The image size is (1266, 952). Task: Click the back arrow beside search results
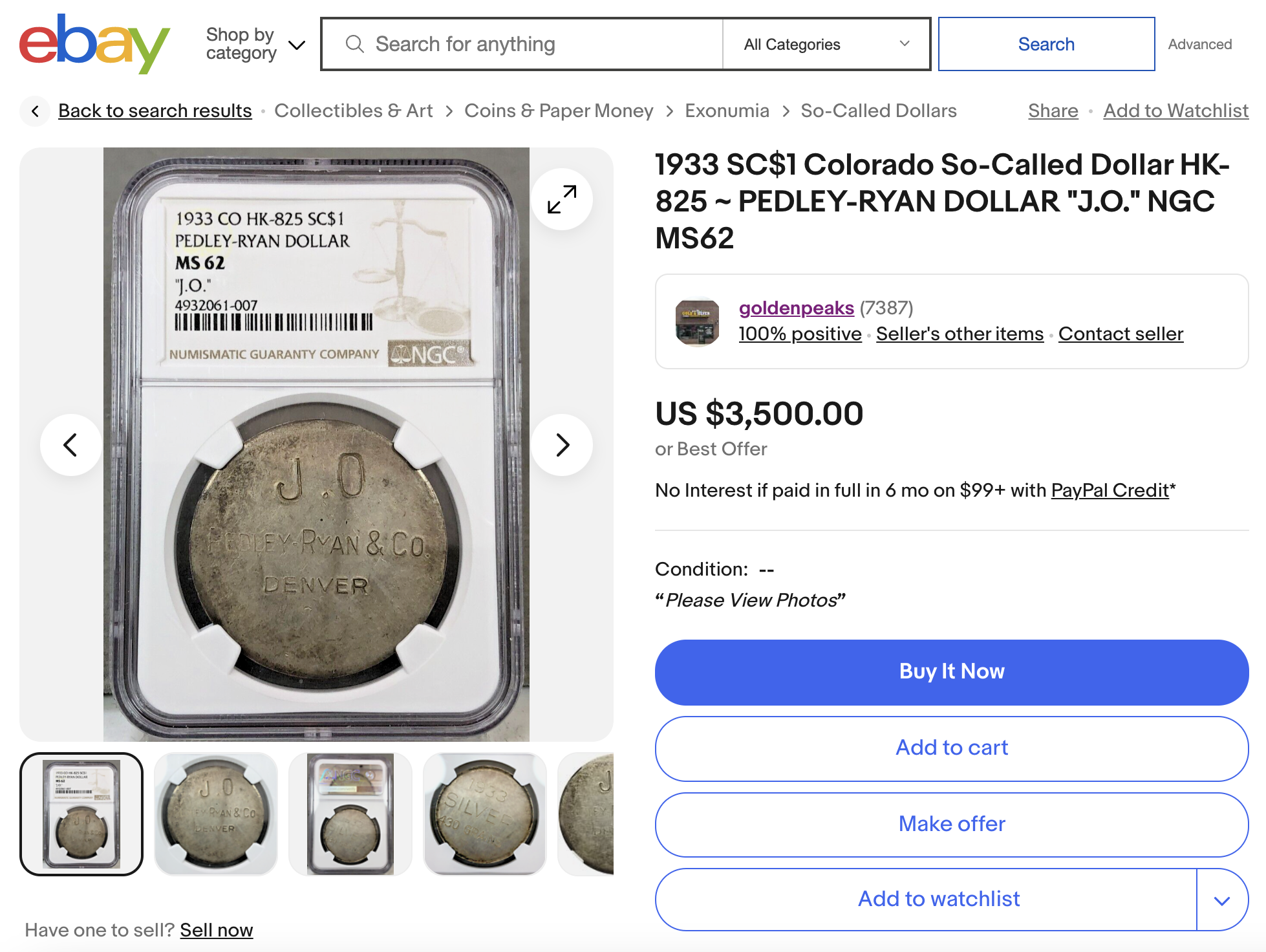[x=35, y=111]
